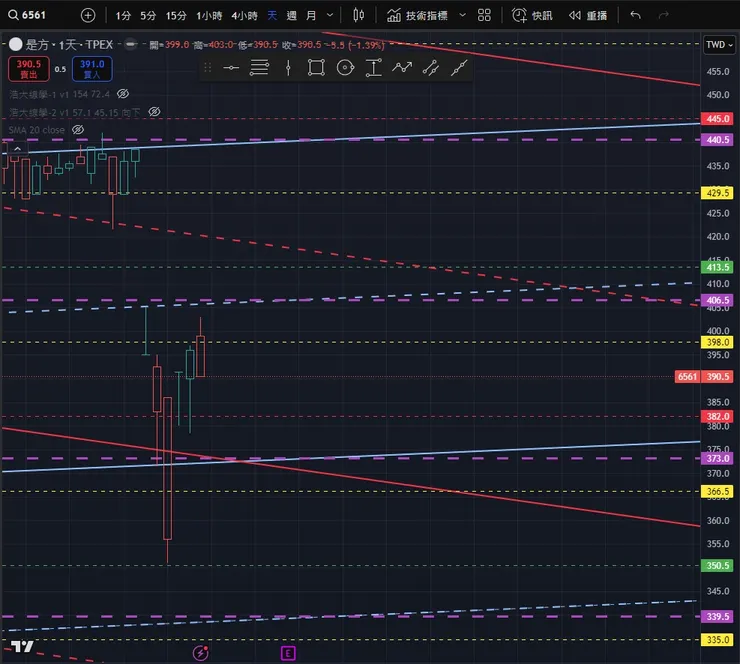
Task: Click the undo arrow
Action: click(x=636, y=16)
